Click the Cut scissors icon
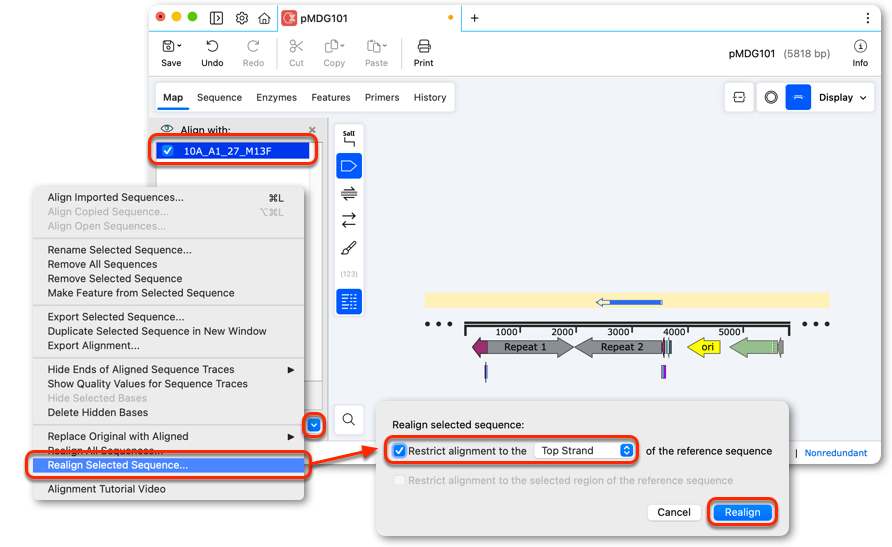This screenshot has height=547, width=892. [296, 46]
